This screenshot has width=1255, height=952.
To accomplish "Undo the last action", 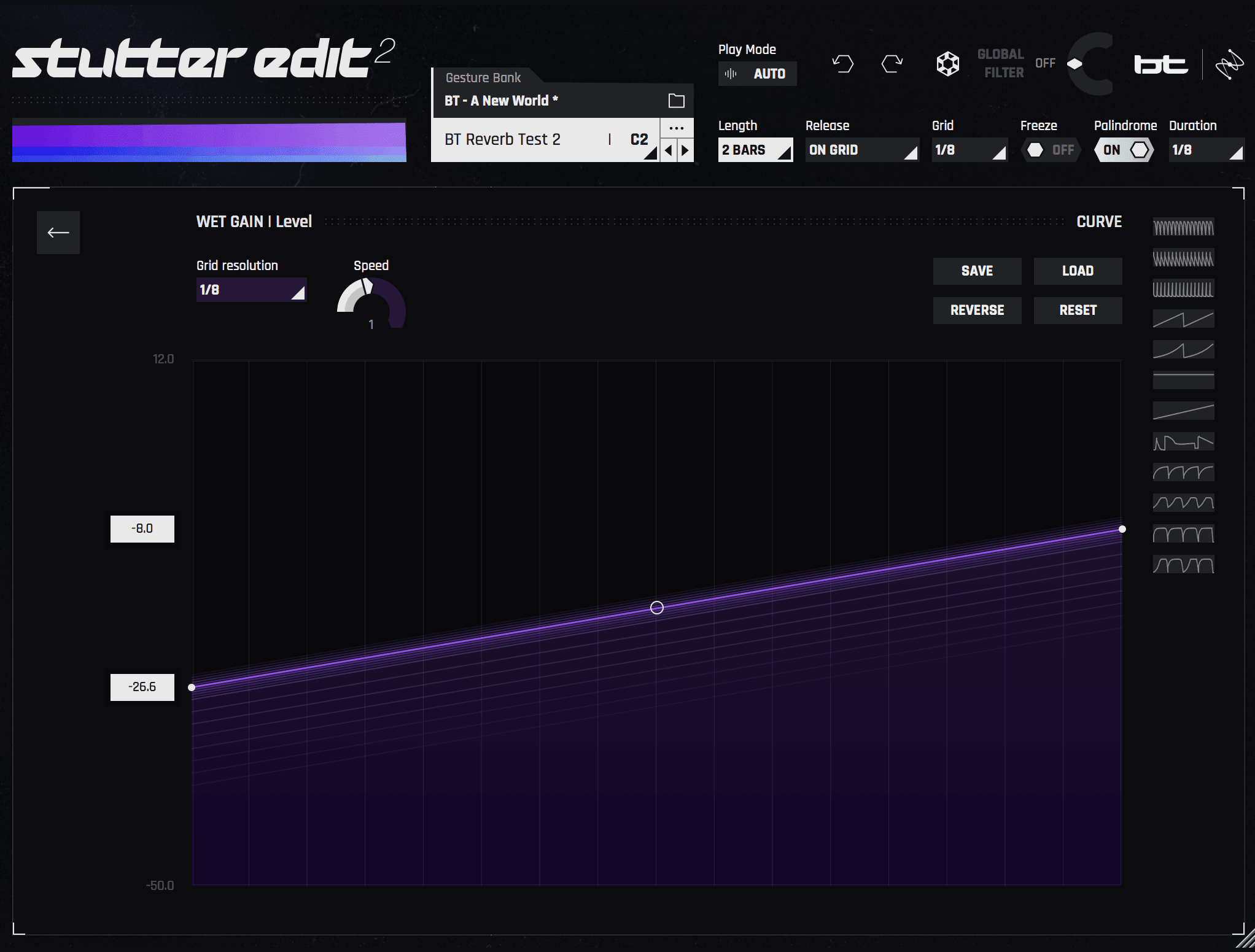I will tap(843, 63).
